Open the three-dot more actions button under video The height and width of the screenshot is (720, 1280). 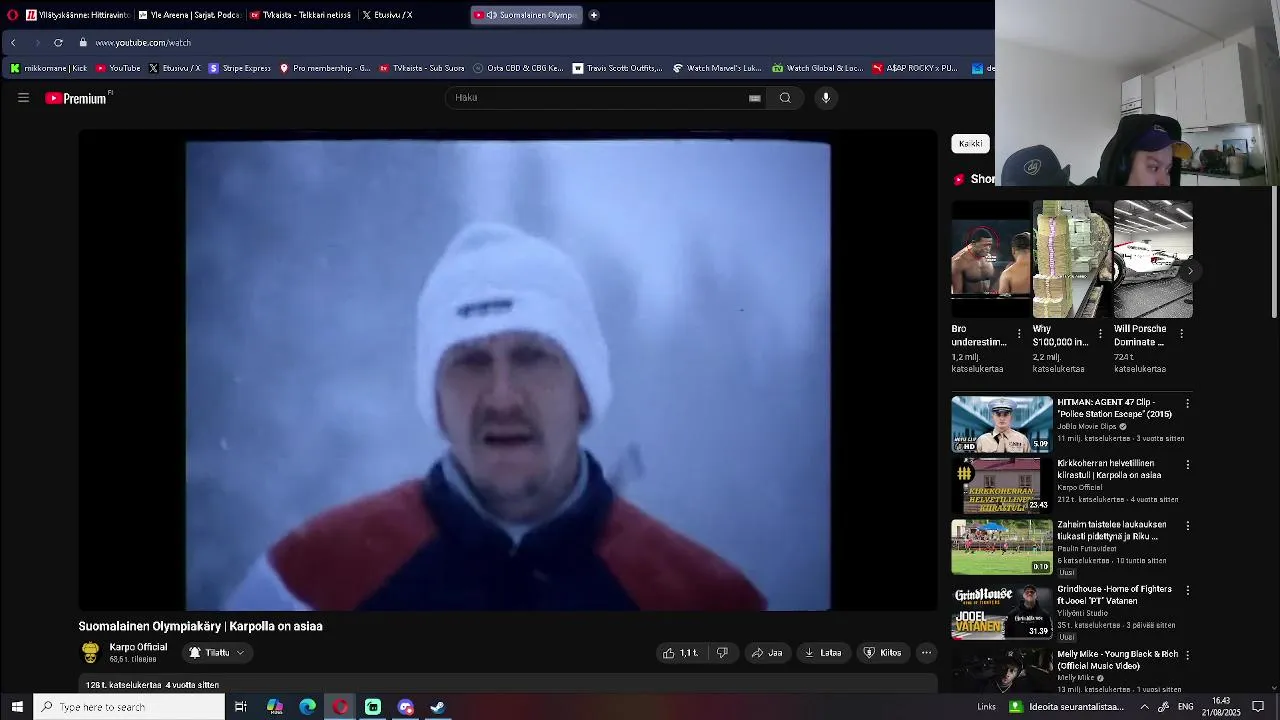[x=927, y=653]
